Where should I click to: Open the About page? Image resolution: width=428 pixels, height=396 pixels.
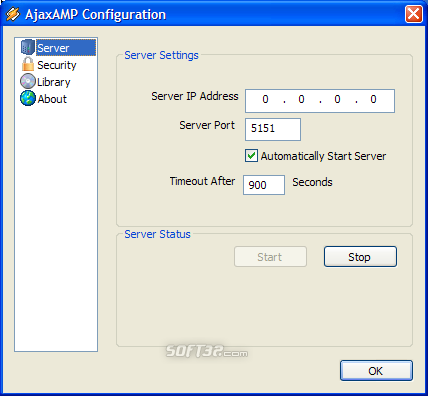[x=52, y=99]
